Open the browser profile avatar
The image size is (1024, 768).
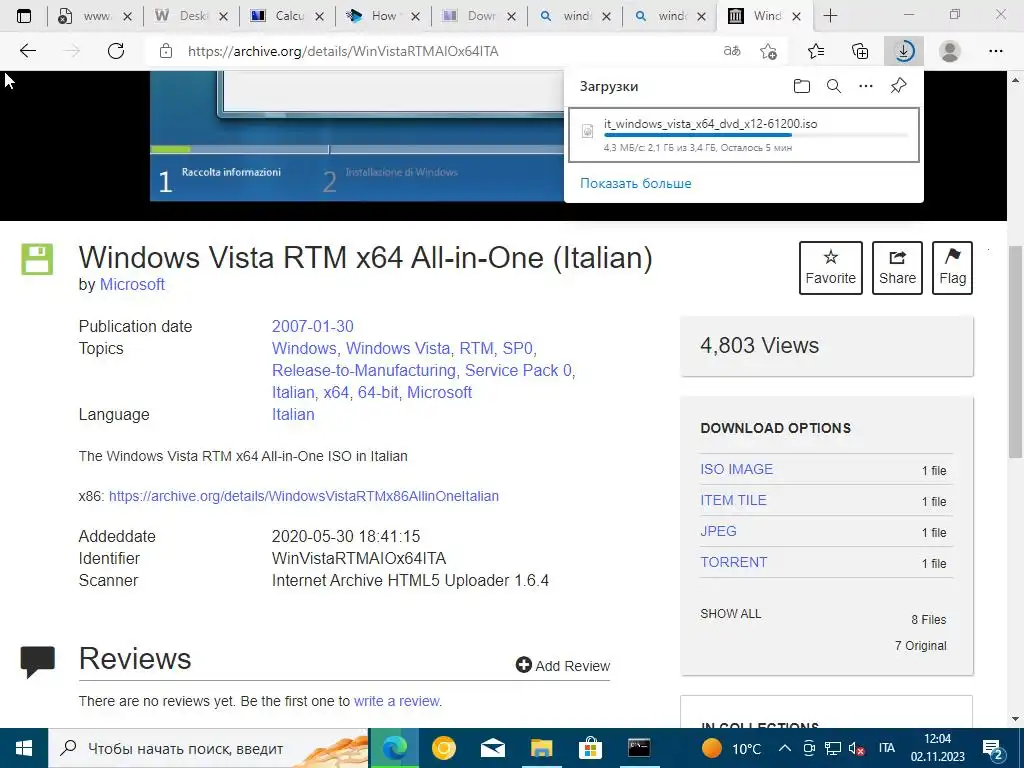(x=950, y=51)
